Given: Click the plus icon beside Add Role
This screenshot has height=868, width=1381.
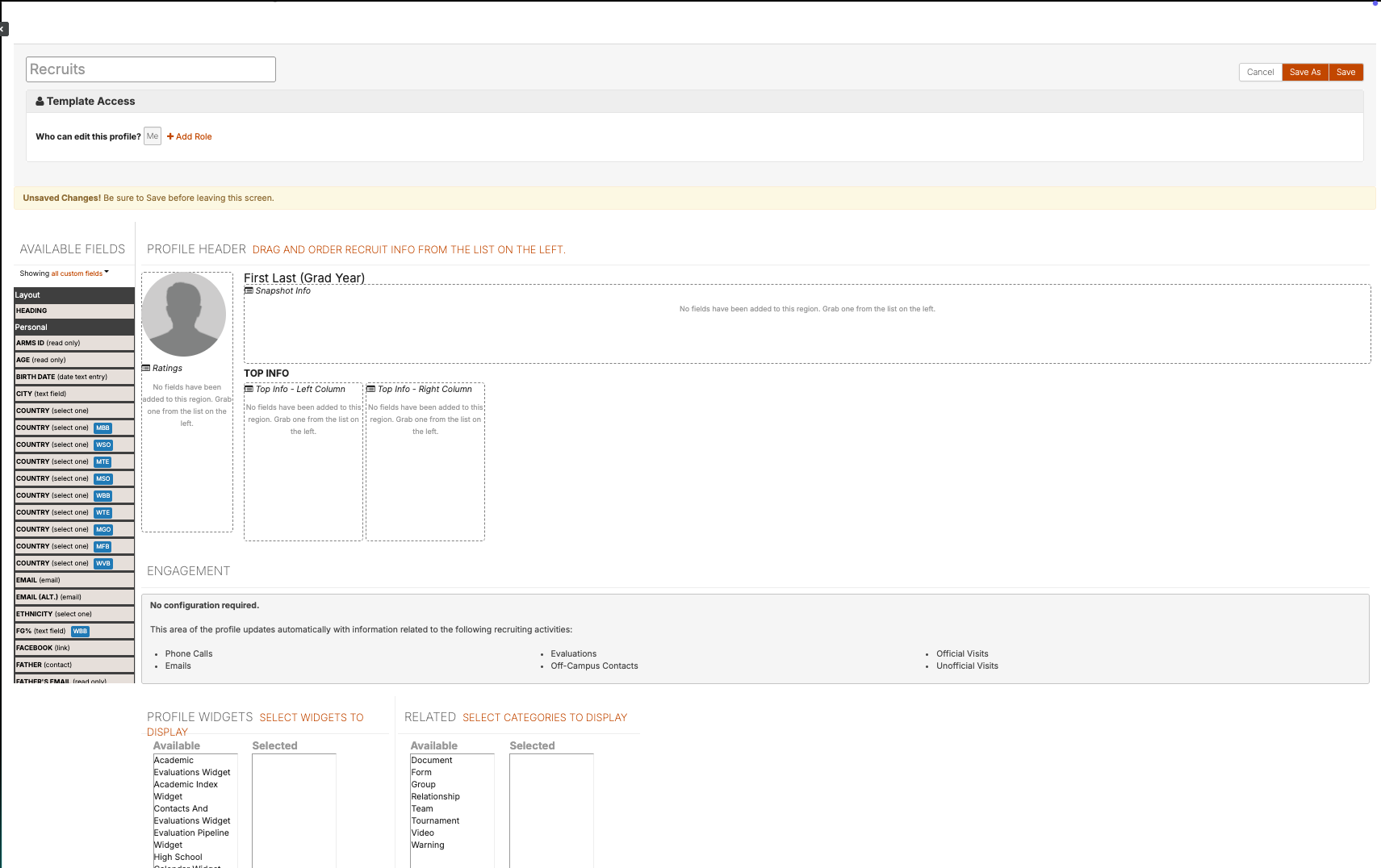Looking at the screenshot, I should click(x=170, y=136).
